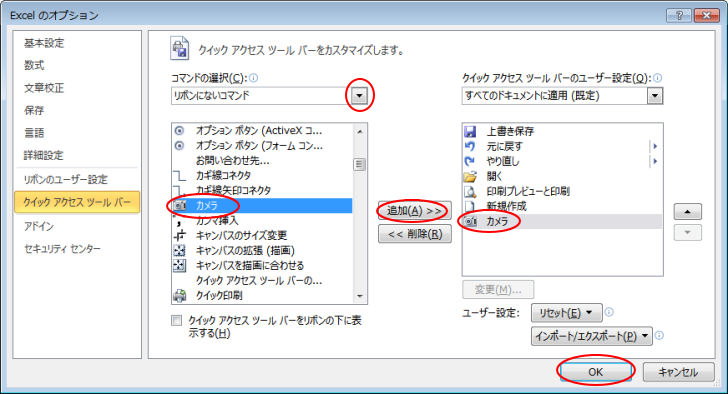Click the キャンセル button
Image resolution: width=728 pixels, height=394 pixels.
678,372
